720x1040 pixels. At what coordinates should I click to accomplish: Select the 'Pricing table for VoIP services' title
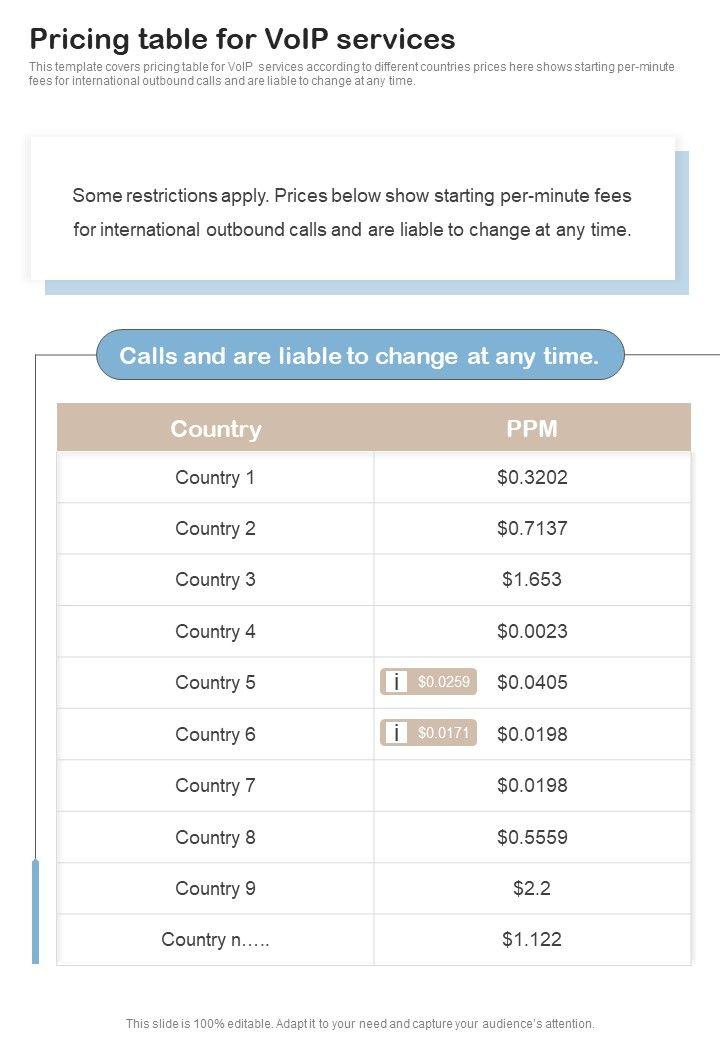coord(243,39)
